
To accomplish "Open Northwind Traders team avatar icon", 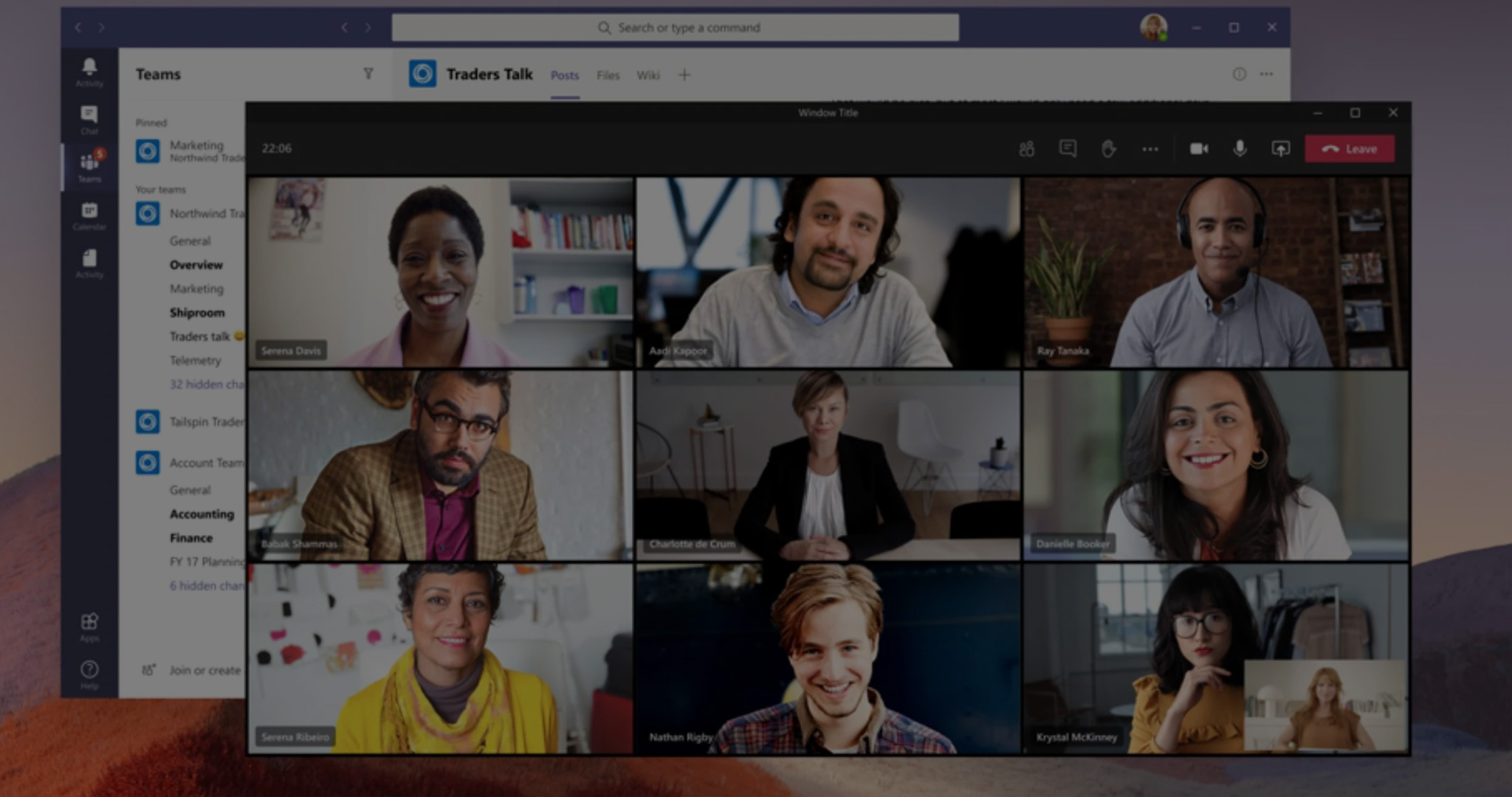I will (x=148, y=213).
